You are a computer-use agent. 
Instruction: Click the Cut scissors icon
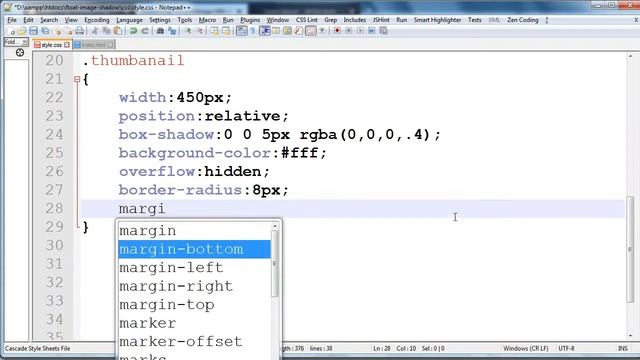[x=95, y=31]
